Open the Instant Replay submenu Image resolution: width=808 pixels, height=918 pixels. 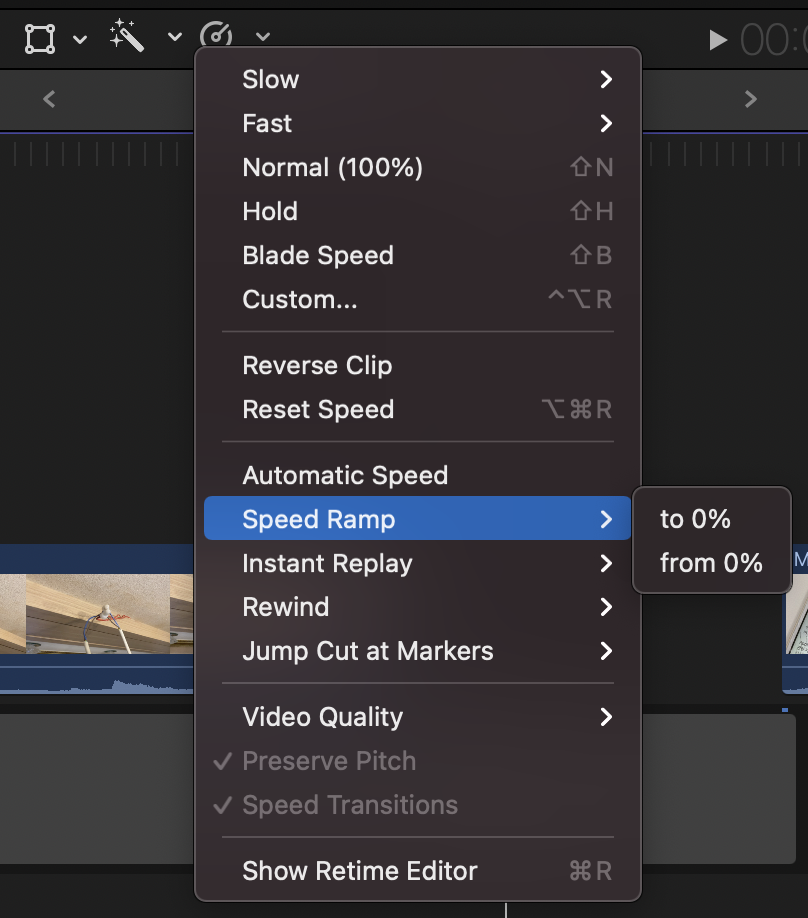417,563
